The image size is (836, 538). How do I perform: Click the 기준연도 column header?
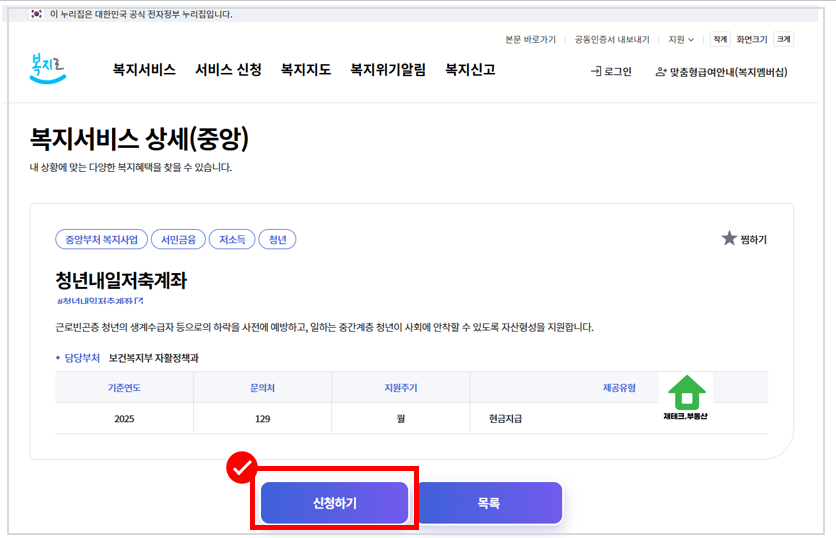[x=124, y=388]
